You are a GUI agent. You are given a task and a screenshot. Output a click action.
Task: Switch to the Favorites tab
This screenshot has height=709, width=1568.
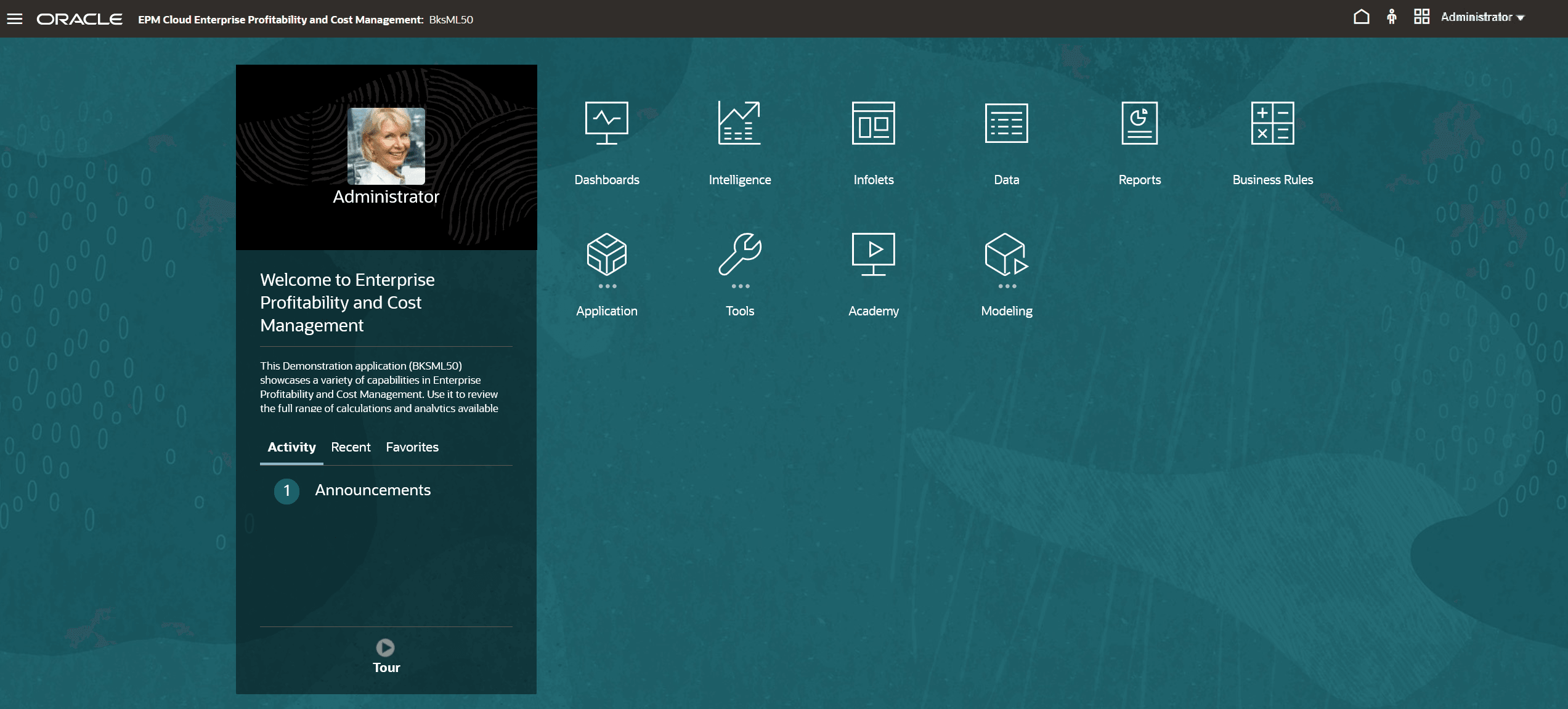[x=412, y=447]
